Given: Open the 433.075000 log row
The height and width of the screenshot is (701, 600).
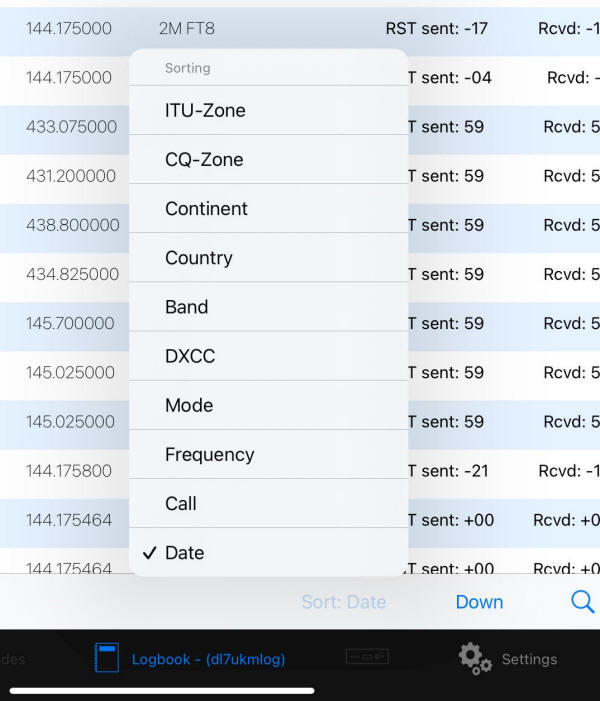Looking at the screenshot, I should pyautogui.click(x=300, y=127).
